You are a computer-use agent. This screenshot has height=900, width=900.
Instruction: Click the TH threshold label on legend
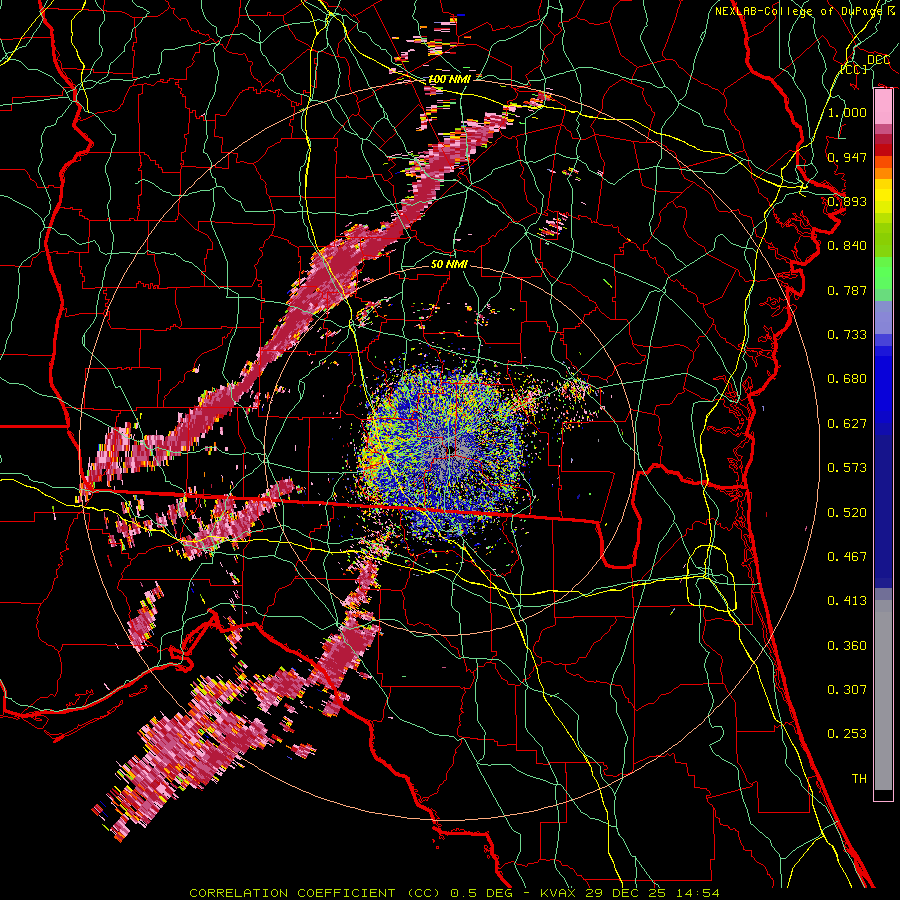[859, 778]
